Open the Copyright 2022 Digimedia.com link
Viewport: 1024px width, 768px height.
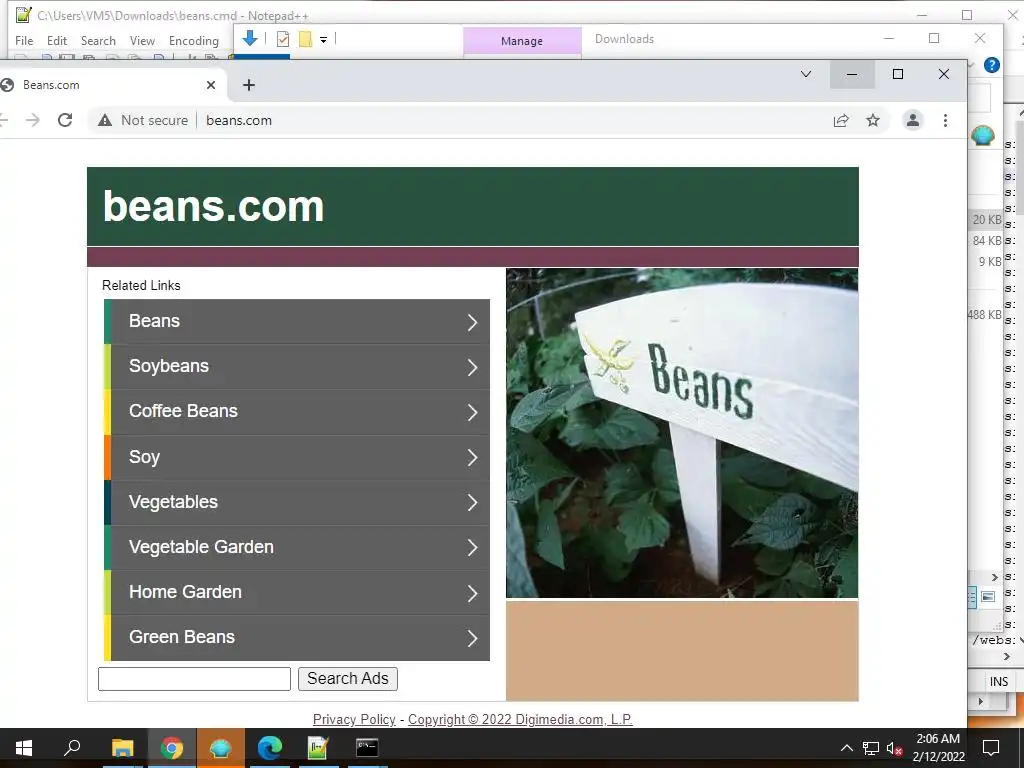click(520, 719)
